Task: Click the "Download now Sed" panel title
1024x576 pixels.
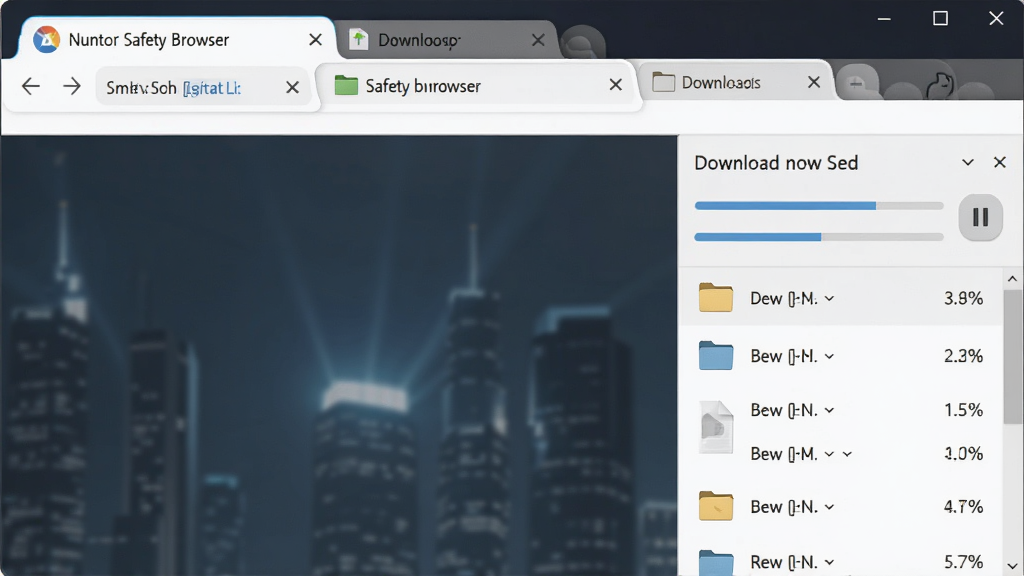Action: [x=776, y=163]
